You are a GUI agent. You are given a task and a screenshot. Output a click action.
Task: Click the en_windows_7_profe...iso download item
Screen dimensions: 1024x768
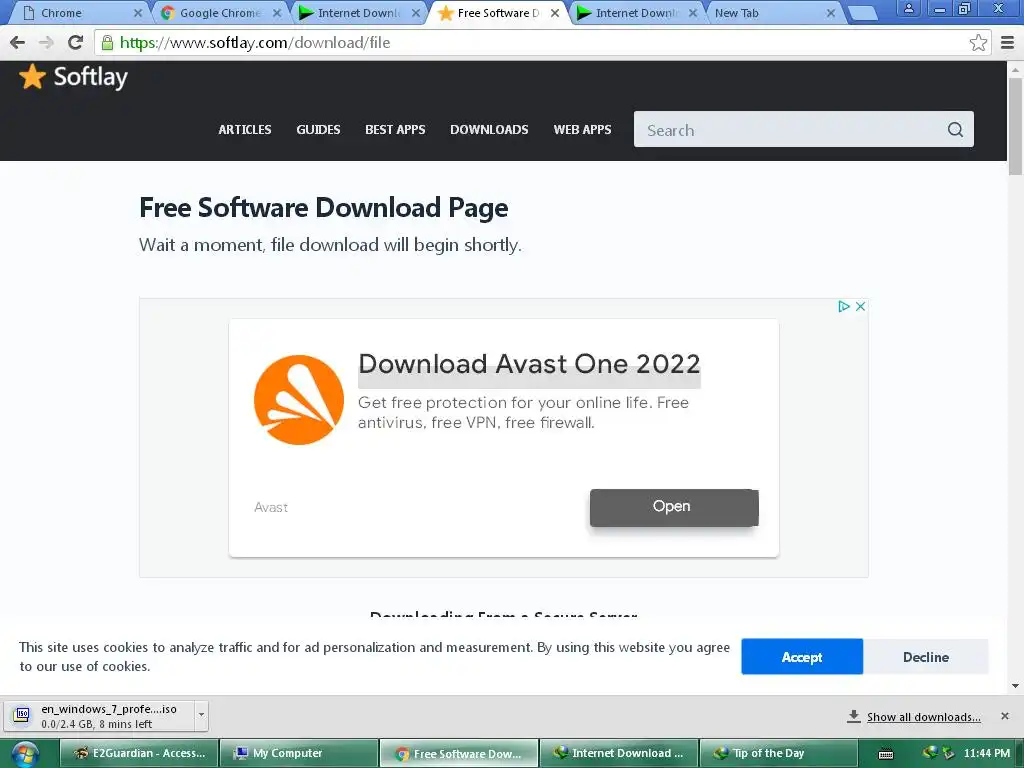point(108,715)
